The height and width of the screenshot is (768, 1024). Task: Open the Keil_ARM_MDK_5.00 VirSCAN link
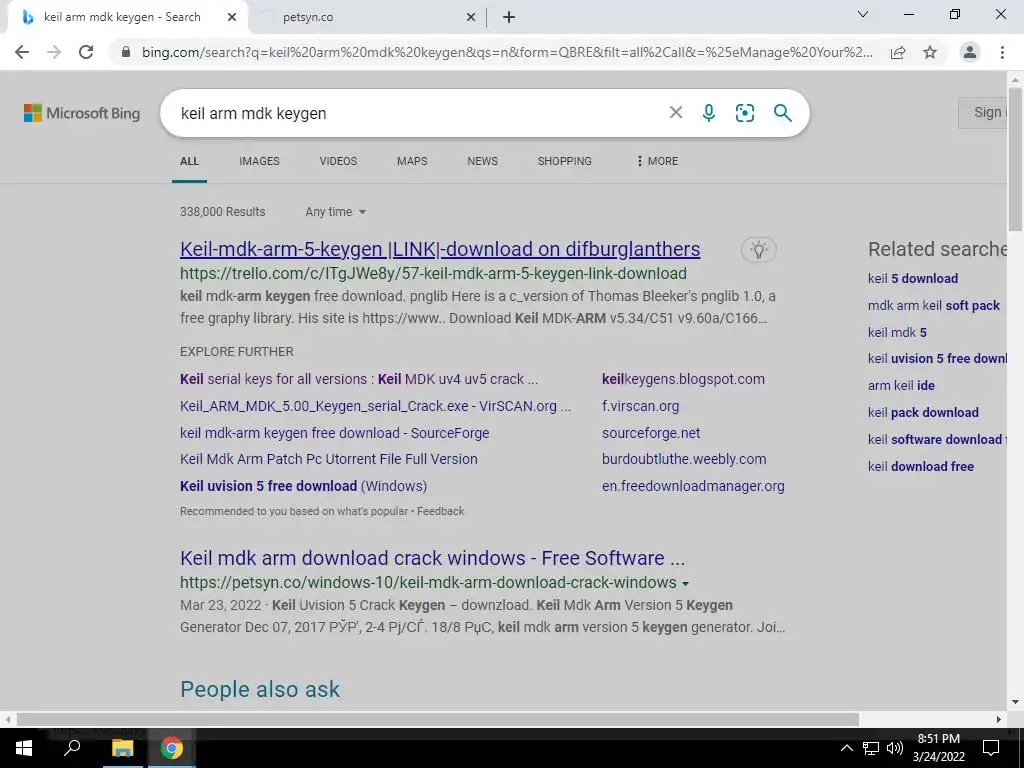pos(376,406)
